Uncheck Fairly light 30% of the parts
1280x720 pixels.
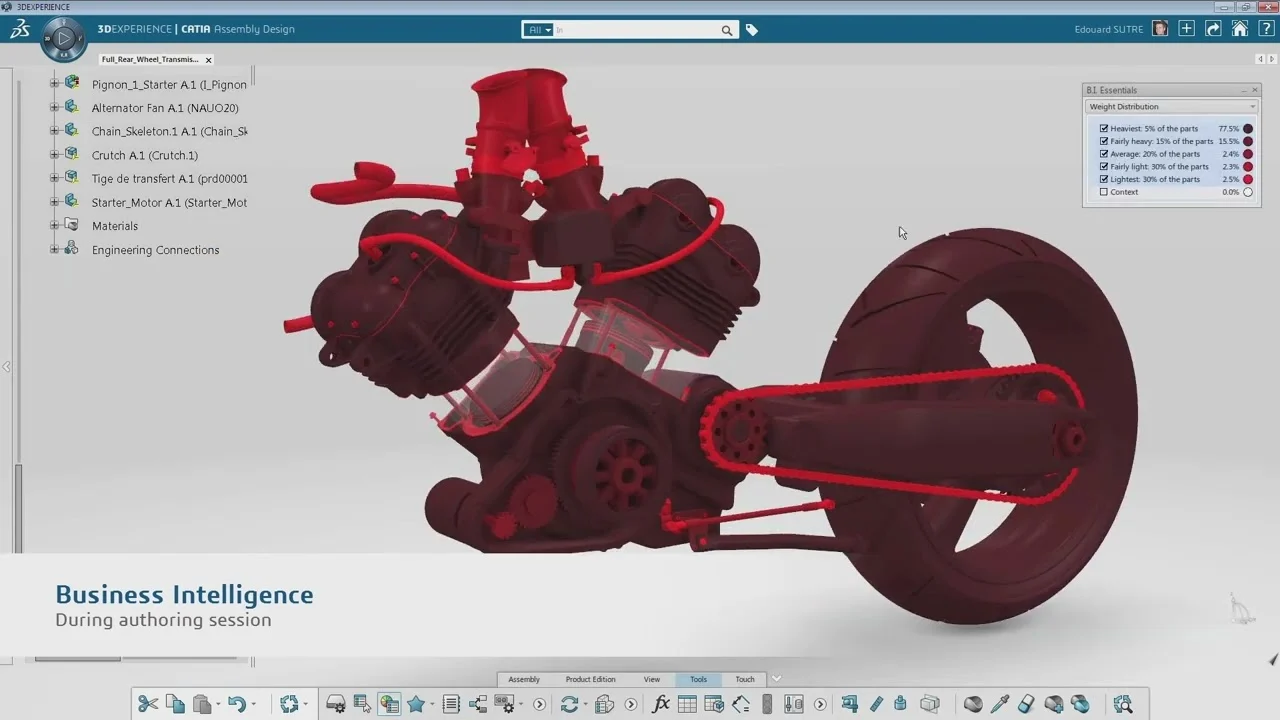[1104, 167]
